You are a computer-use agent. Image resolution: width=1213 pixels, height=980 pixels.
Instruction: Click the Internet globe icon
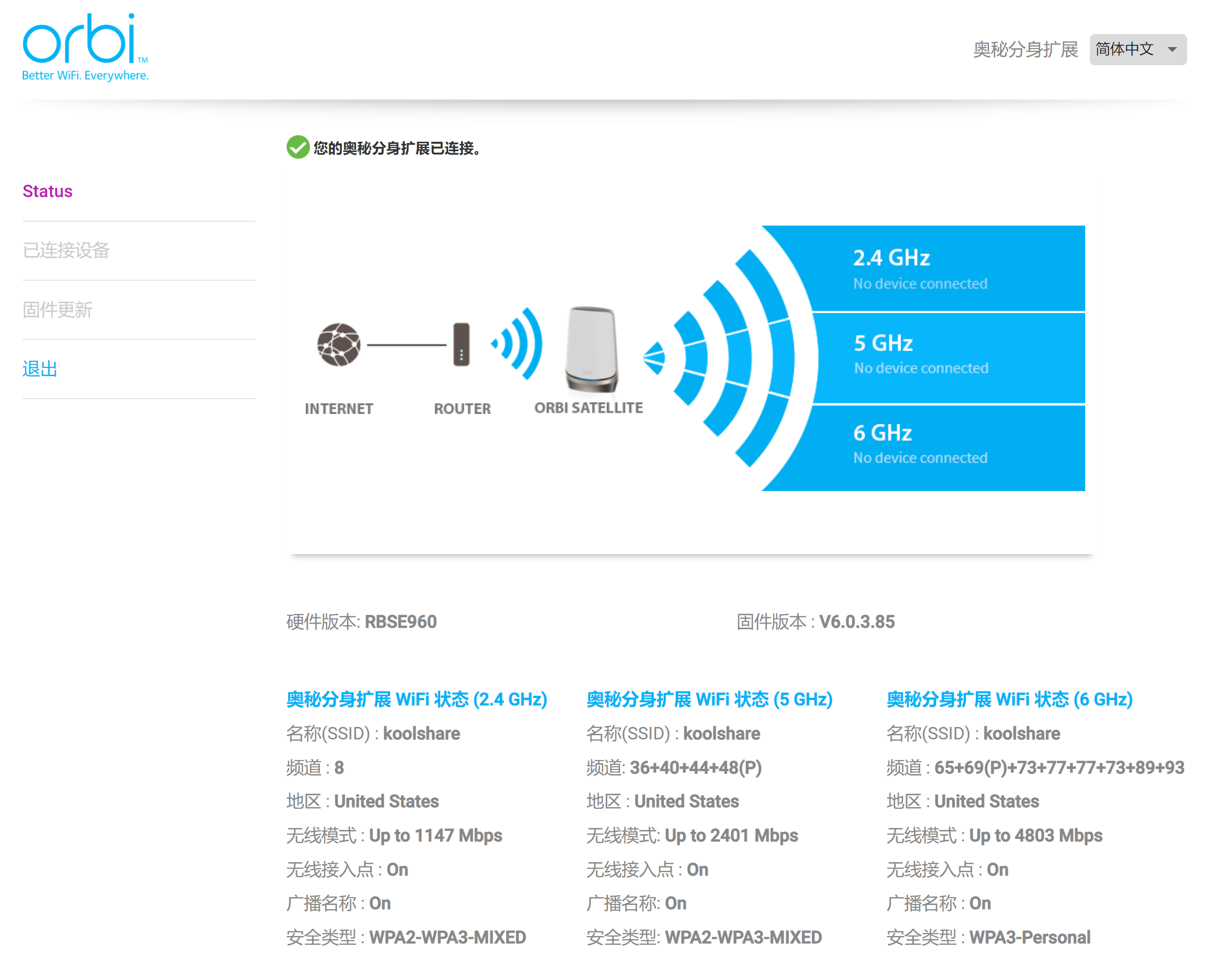[x=338, y=345]
